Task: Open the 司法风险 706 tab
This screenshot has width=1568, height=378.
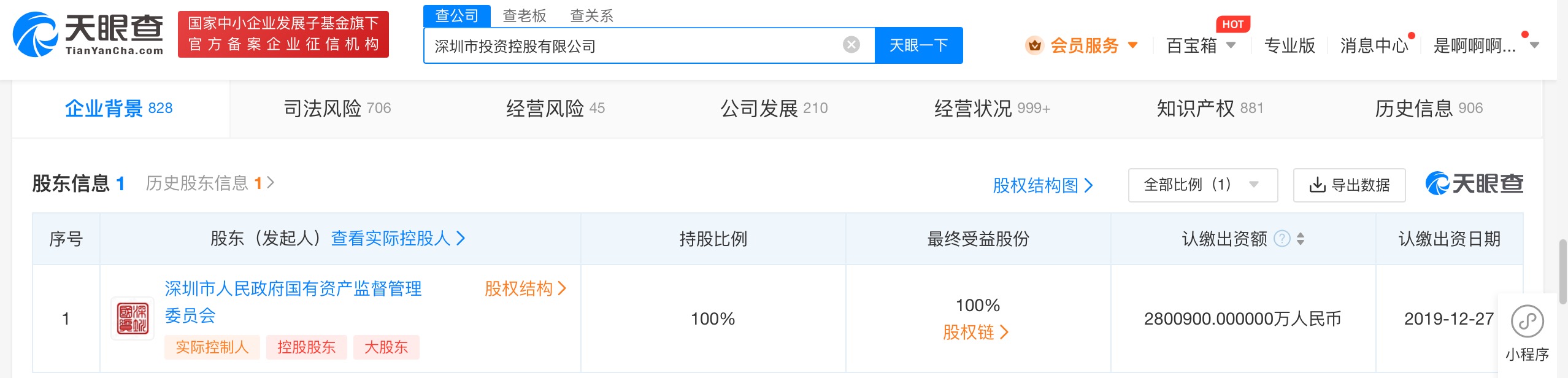Action: pyautogui.click(x=337, y=109)
